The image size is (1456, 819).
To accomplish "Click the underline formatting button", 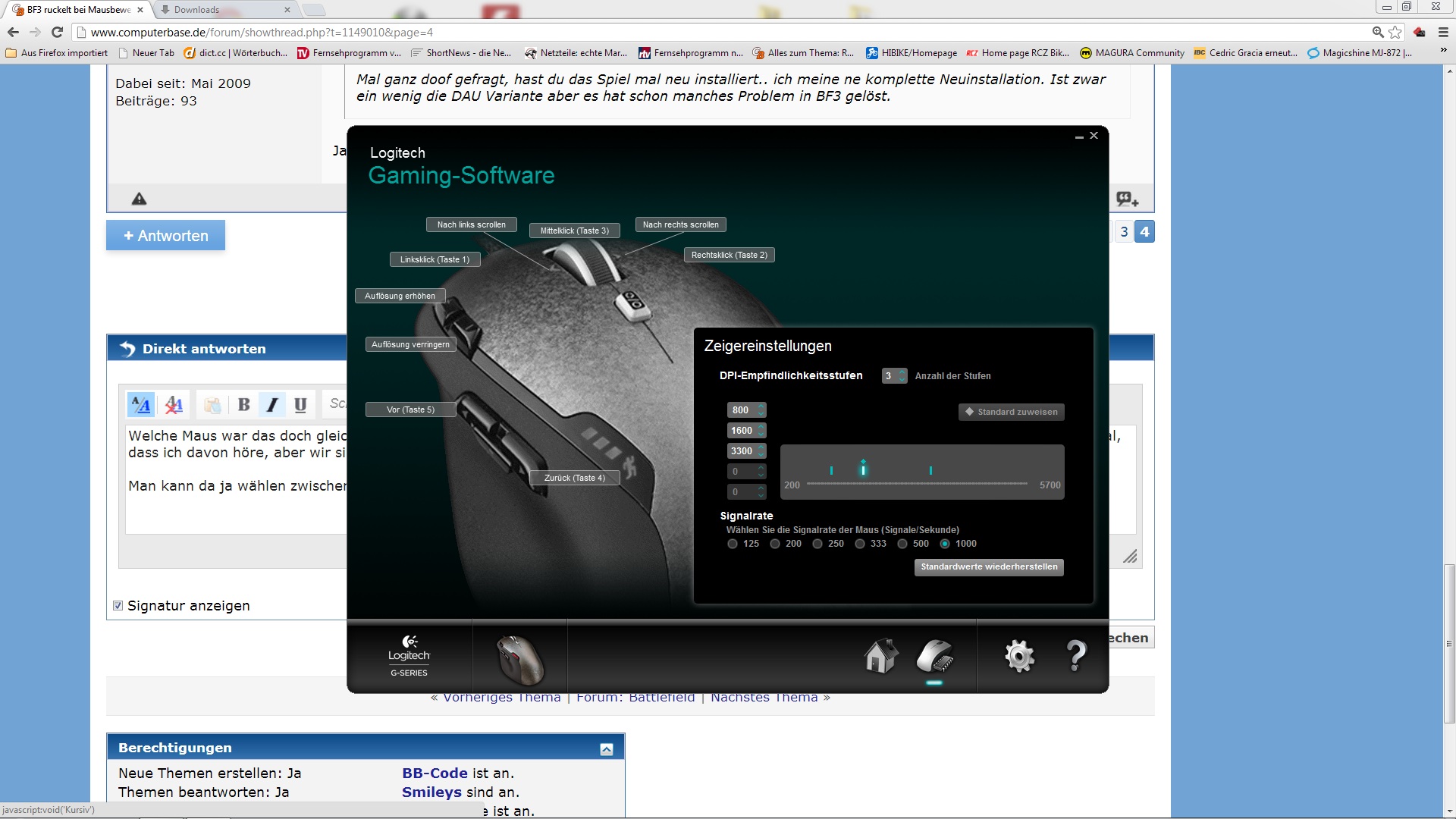I will tap(300, 405).
